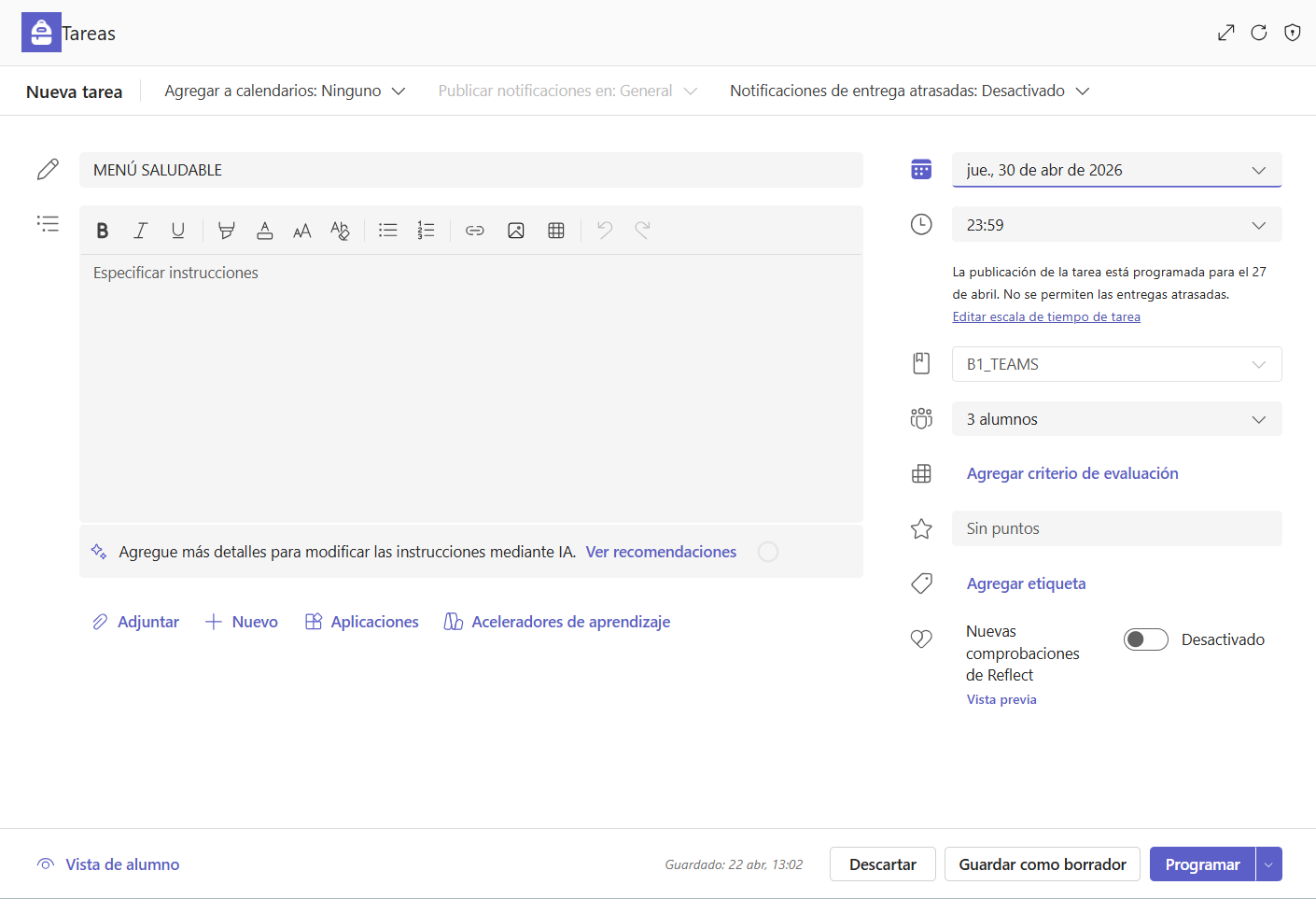Click Guardar como borrador
Screen dimensions: 1316x899
tap(1043, 864)
